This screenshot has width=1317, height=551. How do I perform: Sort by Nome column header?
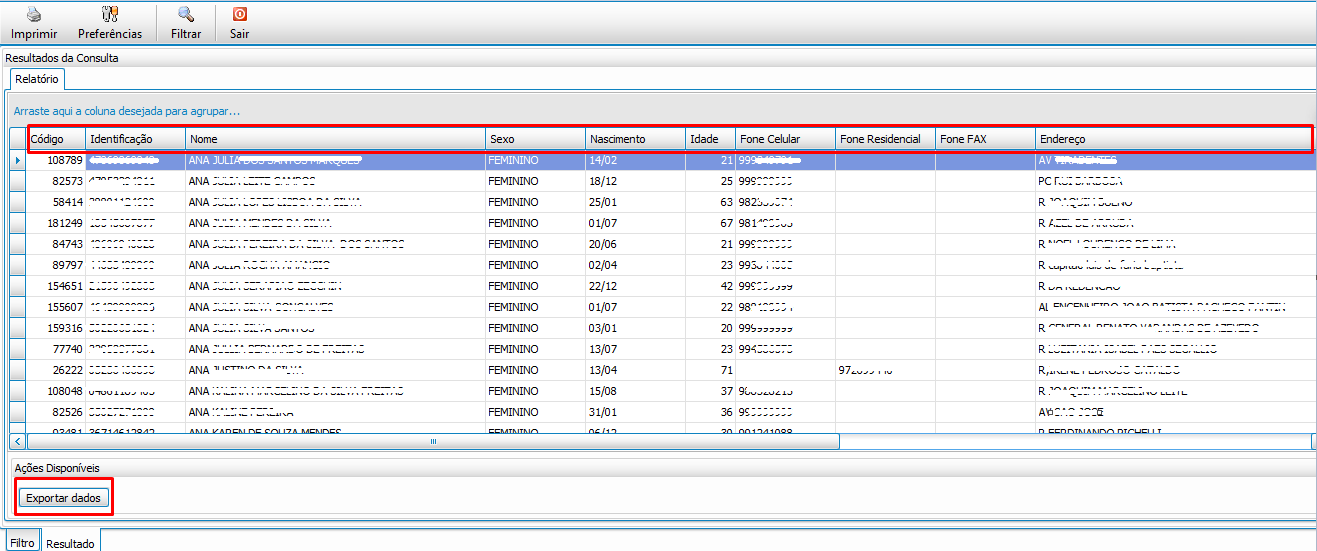tap(335, 139)
